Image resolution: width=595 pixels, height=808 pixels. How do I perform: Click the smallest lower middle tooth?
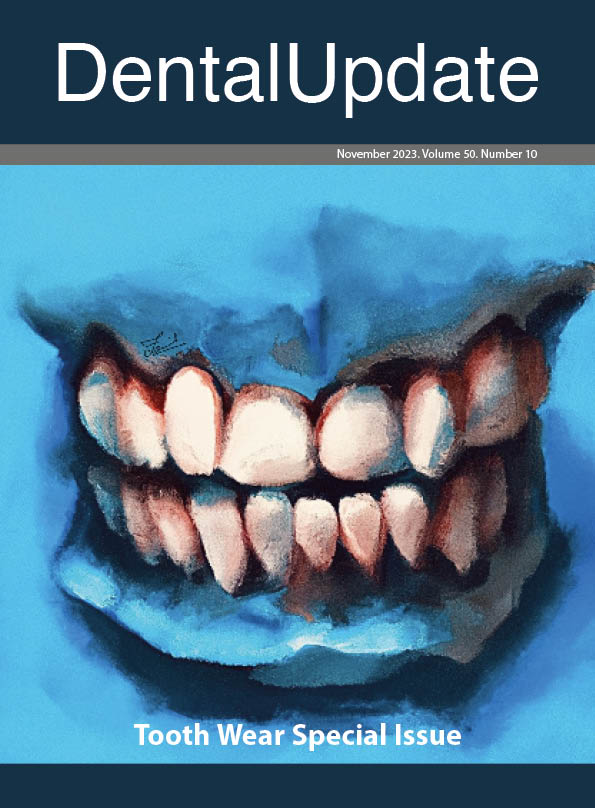coord(315,531)
